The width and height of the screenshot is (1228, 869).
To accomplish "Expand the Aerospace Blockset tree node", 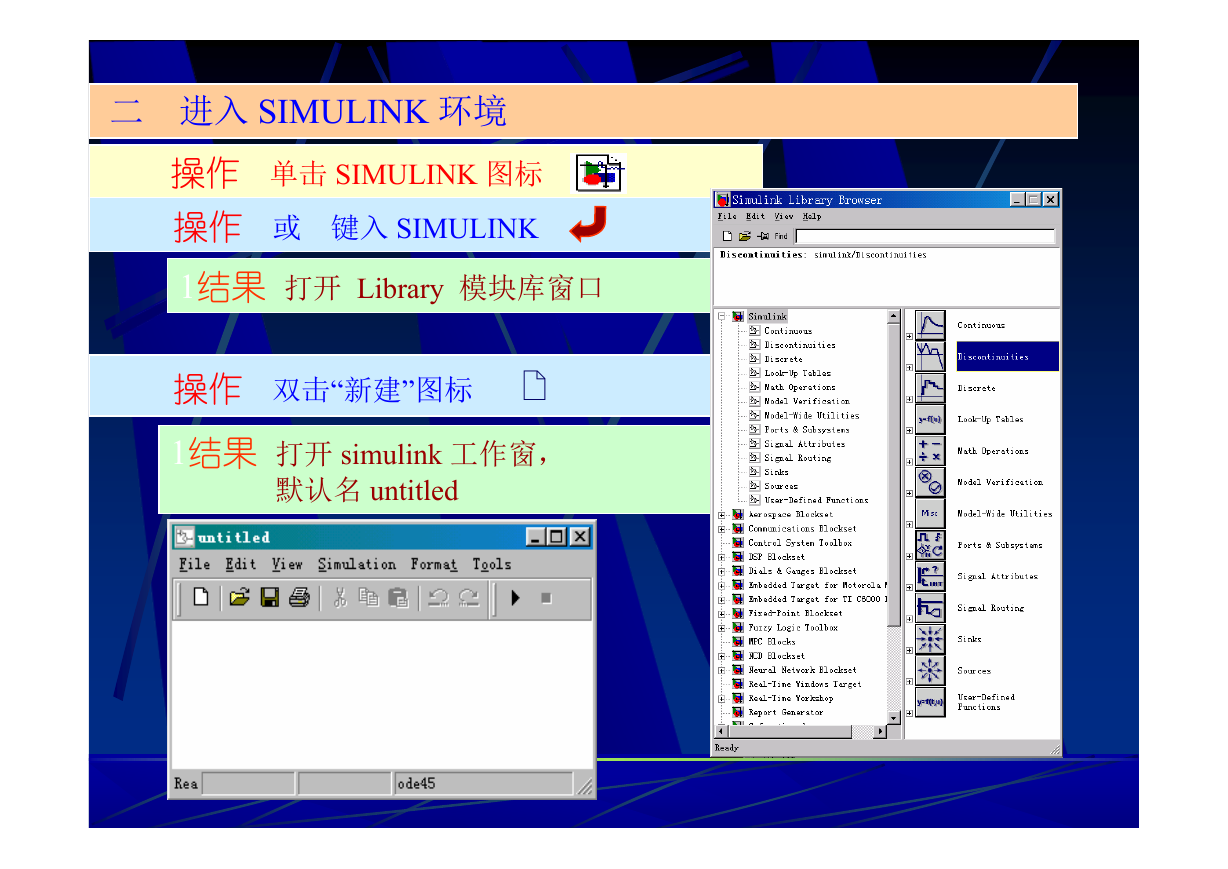I will pyautogui.click(x=722, y=515).
